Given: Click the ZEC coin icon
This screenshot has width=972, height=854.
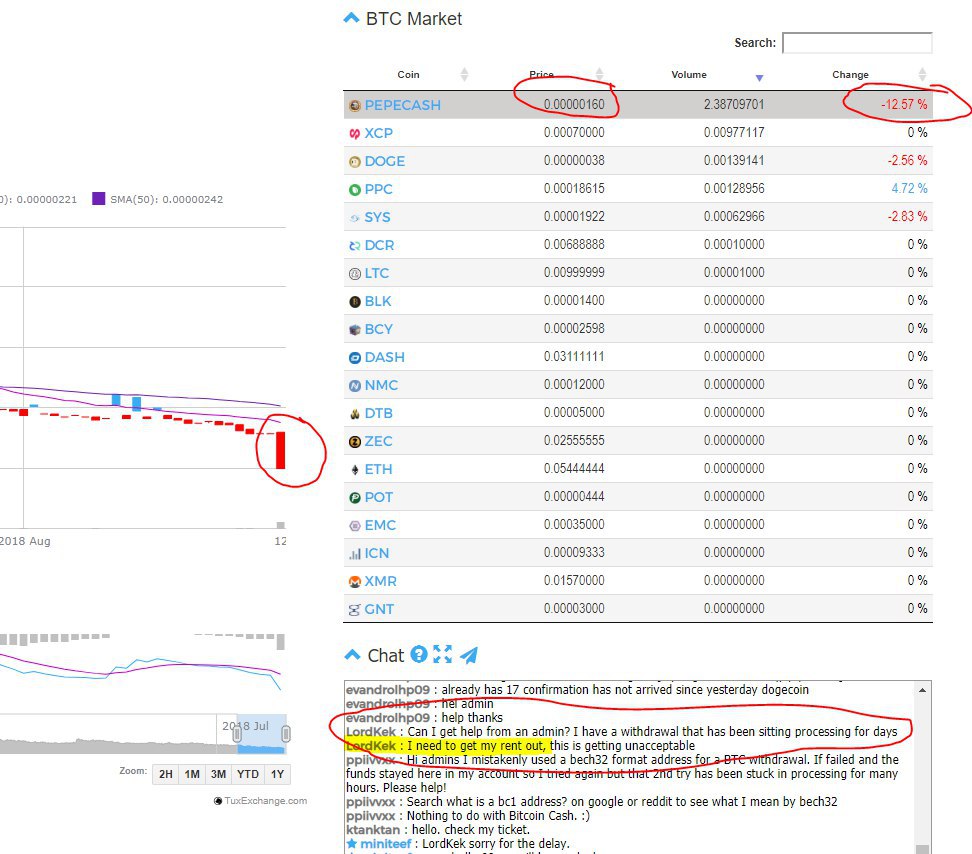Looking at the screenshot, I should (355, 442).
